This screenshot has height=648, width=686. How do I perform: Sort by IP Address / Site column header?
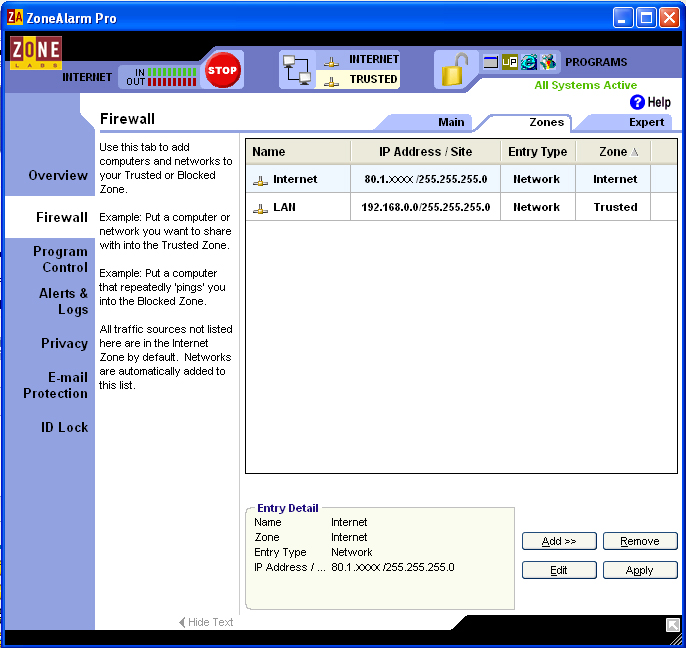click(426, 152)
